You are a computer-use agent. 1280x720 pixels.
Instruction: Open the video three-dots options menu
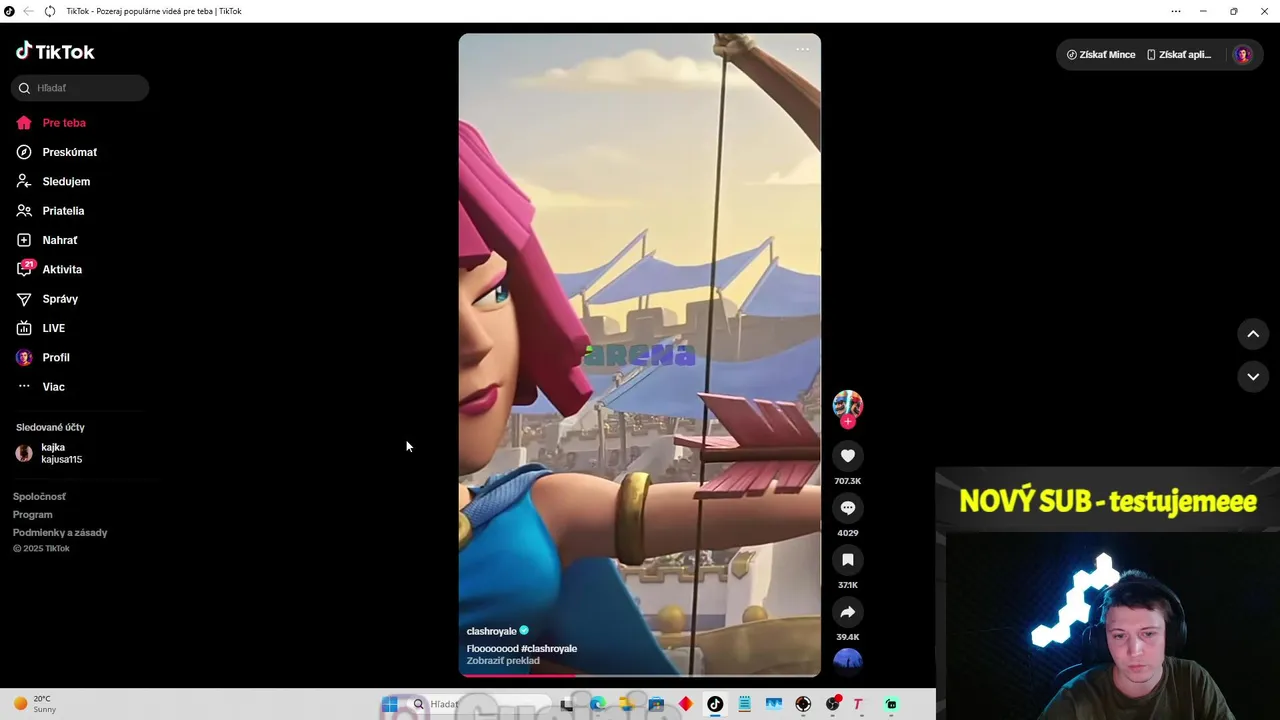click(802, 49)
